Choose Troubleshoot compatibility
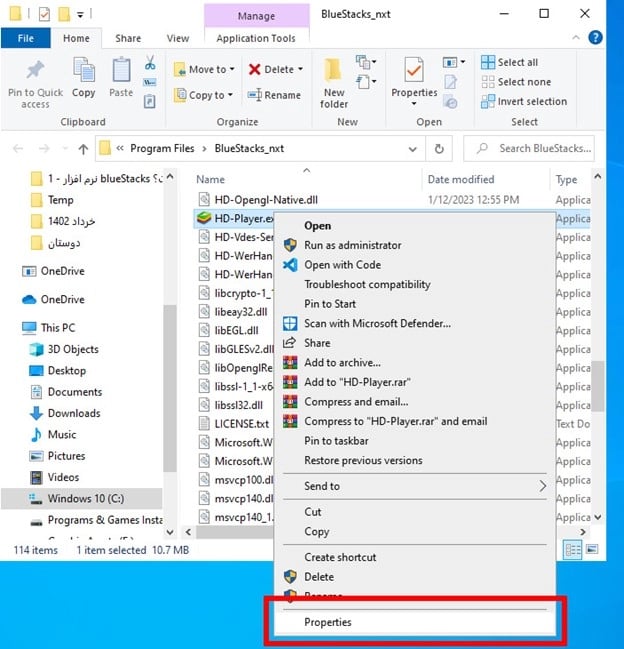 [x=415, y=284]
